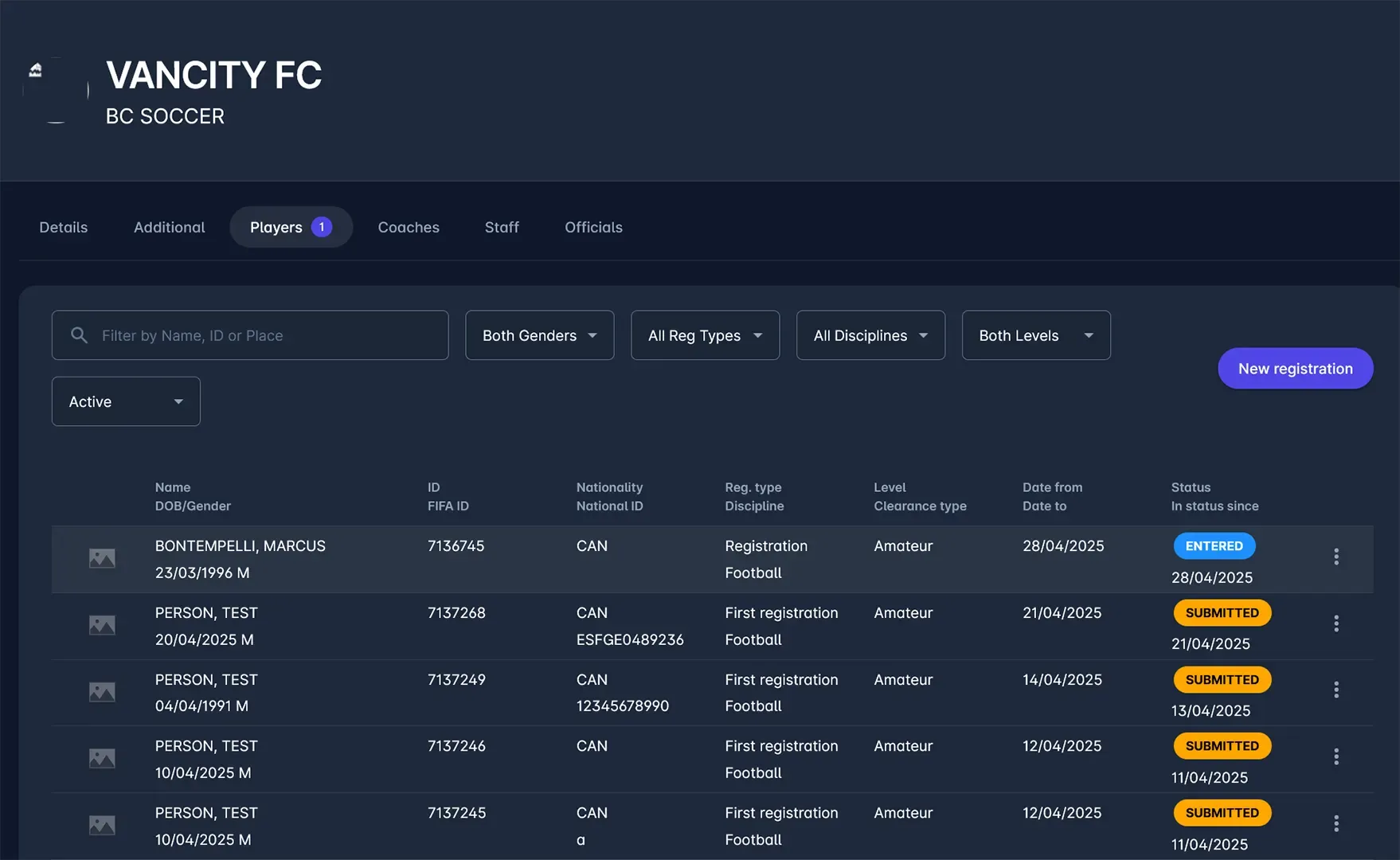
Task: Expand the All Disciplines filter
Action: (870, 335)
